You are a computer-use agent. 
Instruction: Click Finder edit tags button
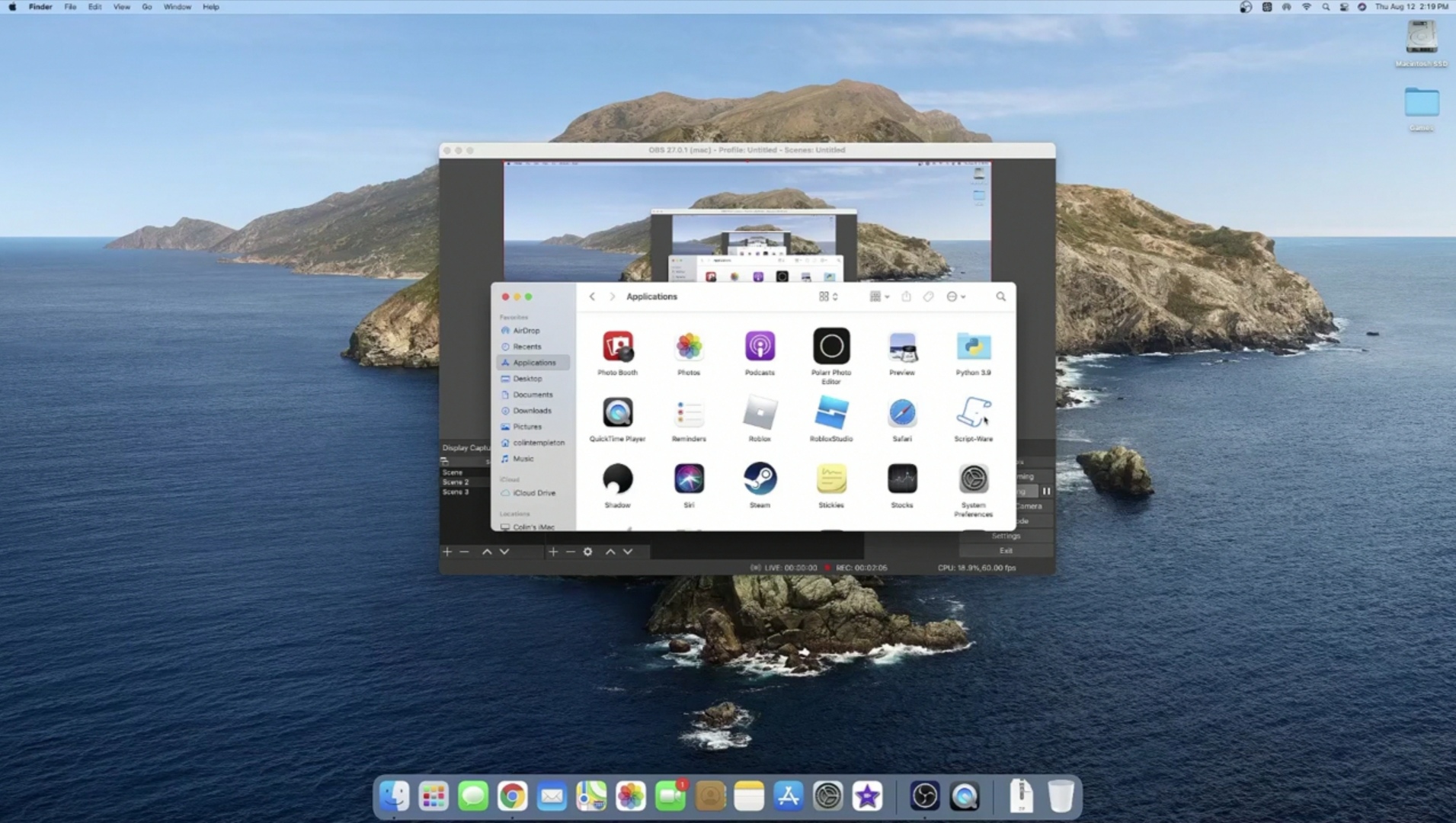point(928,296)
